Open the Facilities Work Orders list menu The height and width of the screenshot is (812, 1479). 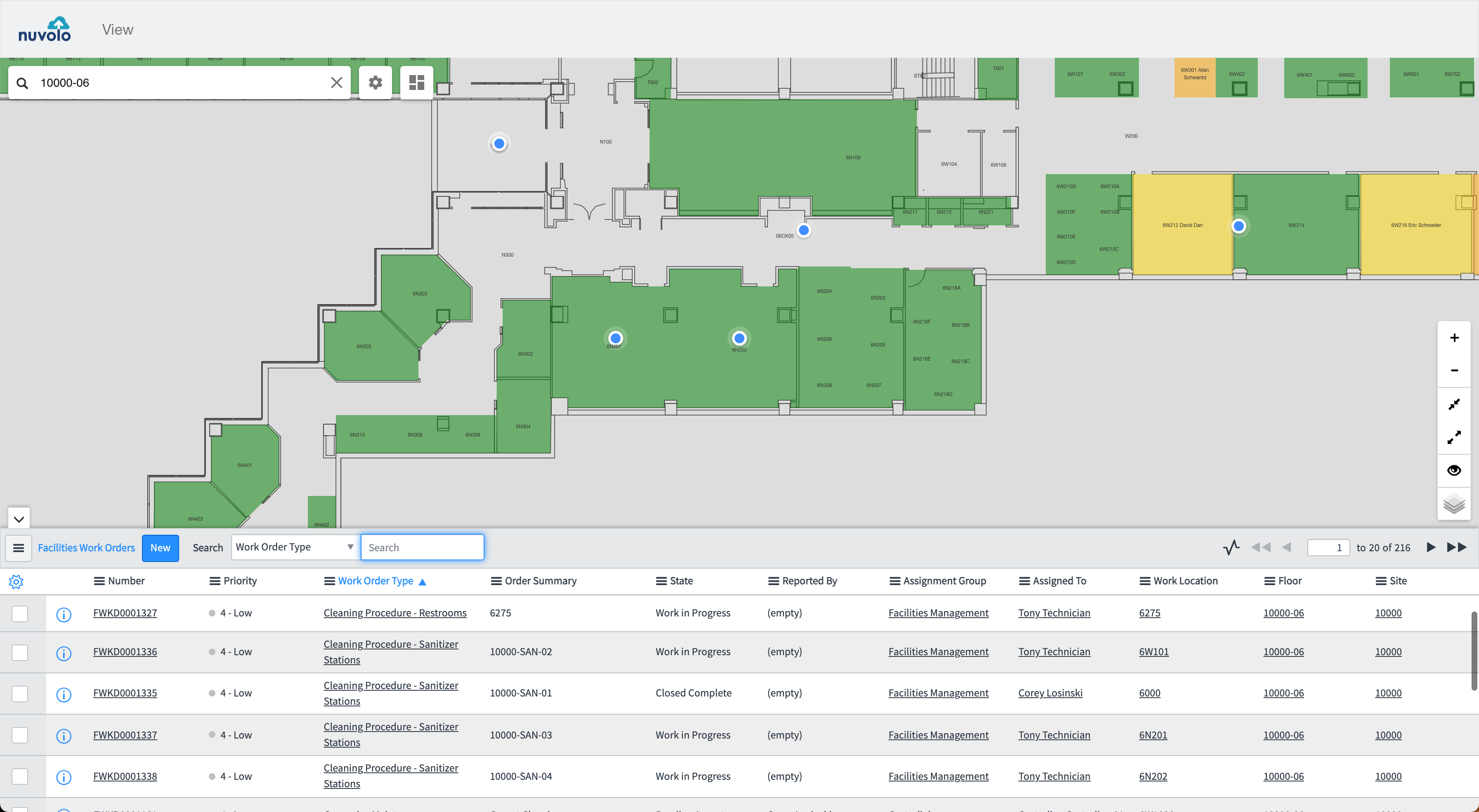19,548
